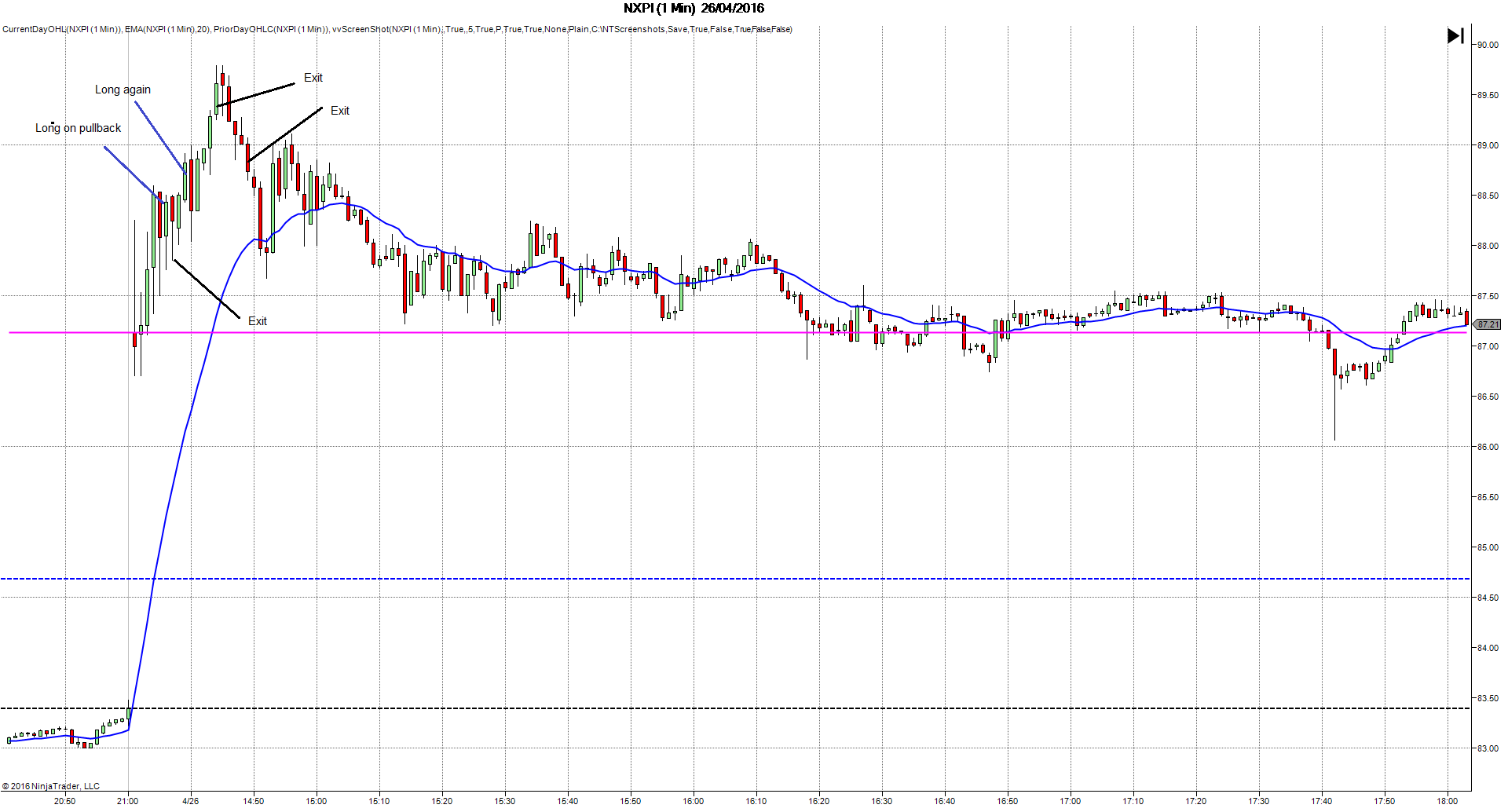The width and height of the screenshot is (1508, 812).
Task: Click the blue dashed horizontal line
Action: coord(735,579)
